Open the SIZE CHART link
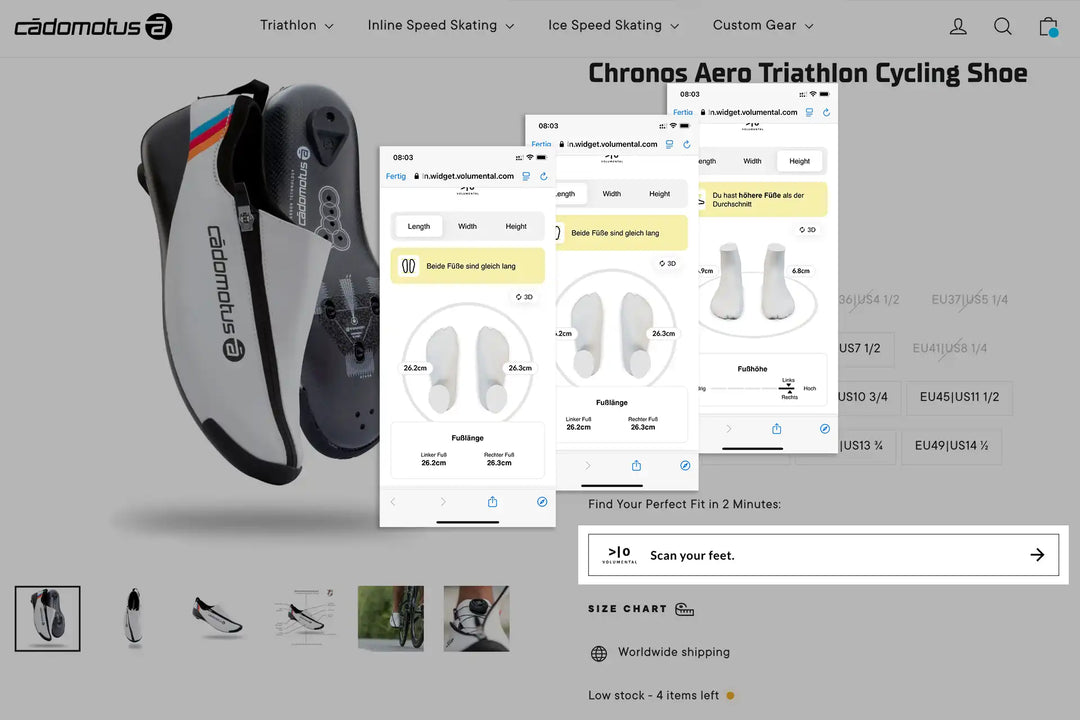Viewport: 1080px width, 720px height. click(627, 609)
